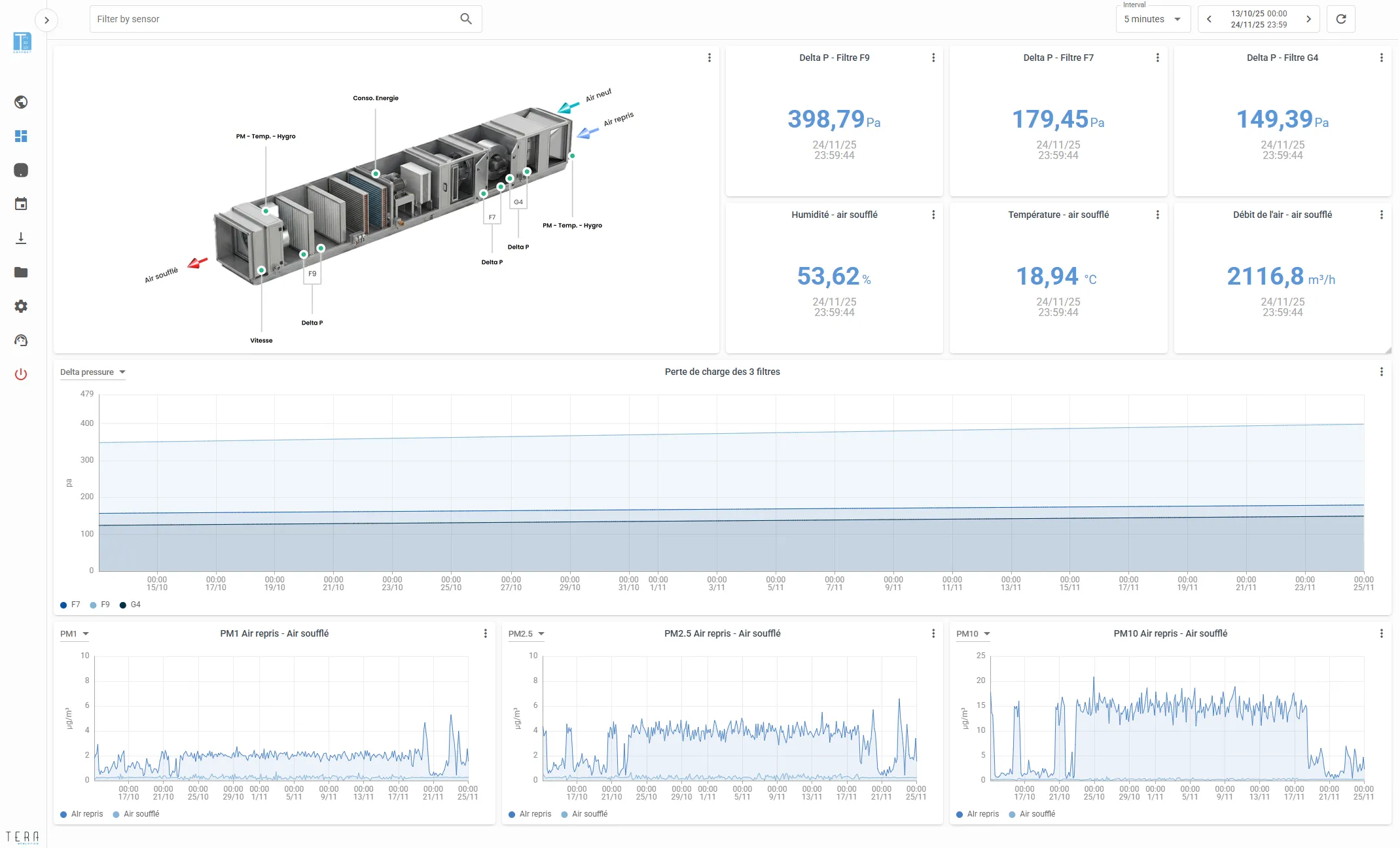Open options menu for Perte de charge chart

pyautogui.click(x=1382, y=372)
